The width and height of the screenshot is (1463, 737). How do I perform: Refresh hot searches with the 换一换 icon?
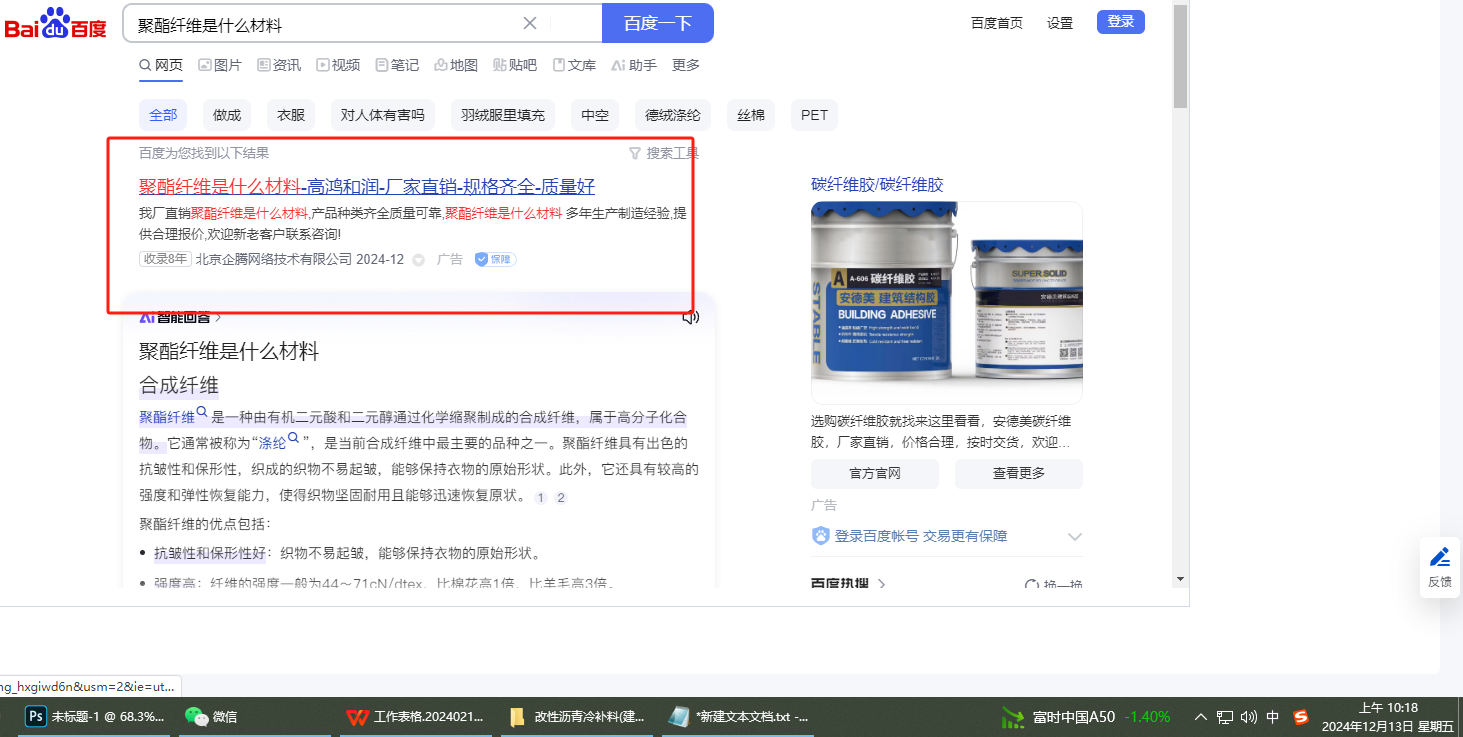click(1055, 584)
